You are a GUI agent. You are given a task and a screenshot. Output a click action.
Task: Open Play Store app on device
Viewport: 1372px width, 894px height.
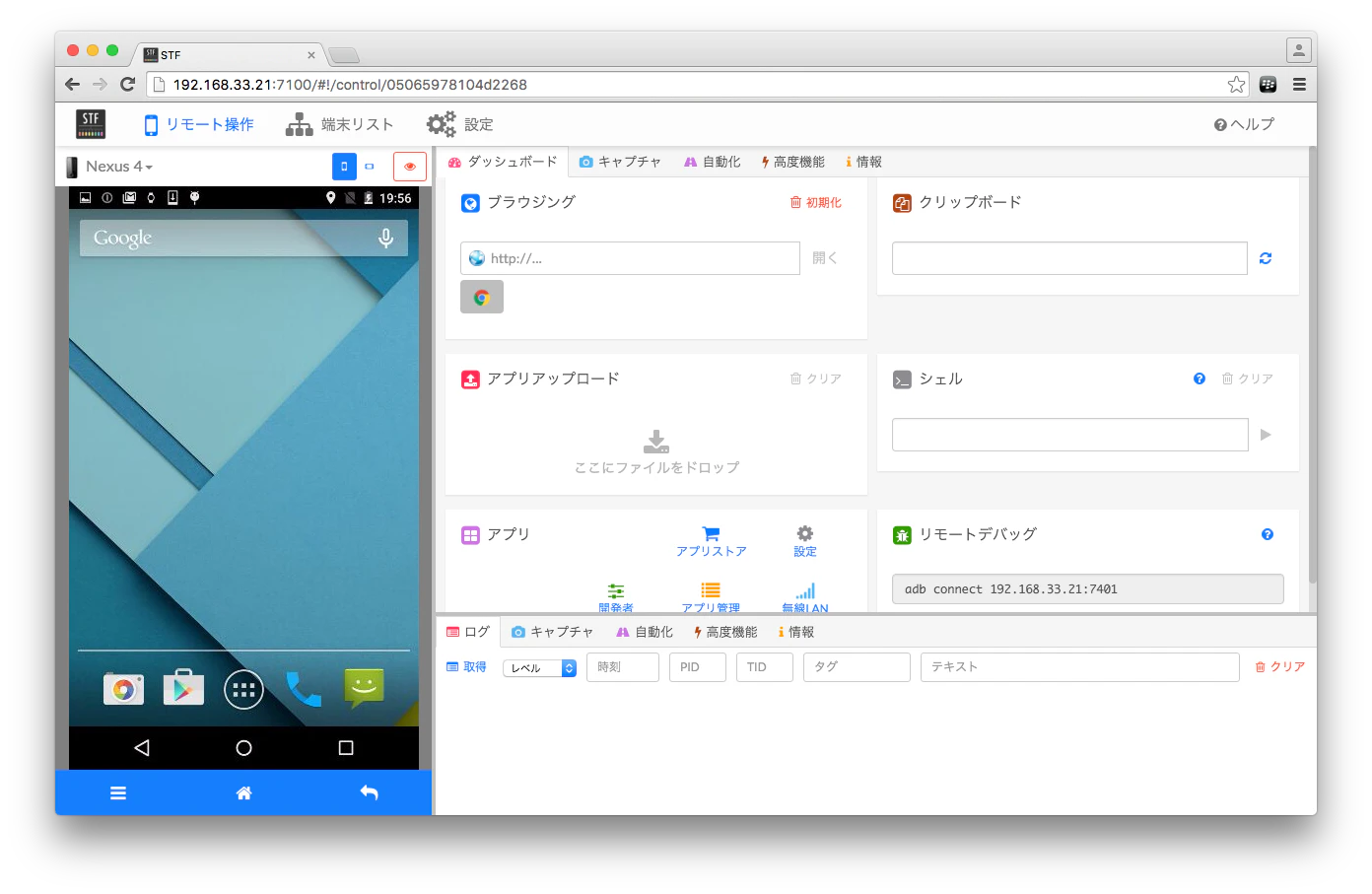coord(183,688)
